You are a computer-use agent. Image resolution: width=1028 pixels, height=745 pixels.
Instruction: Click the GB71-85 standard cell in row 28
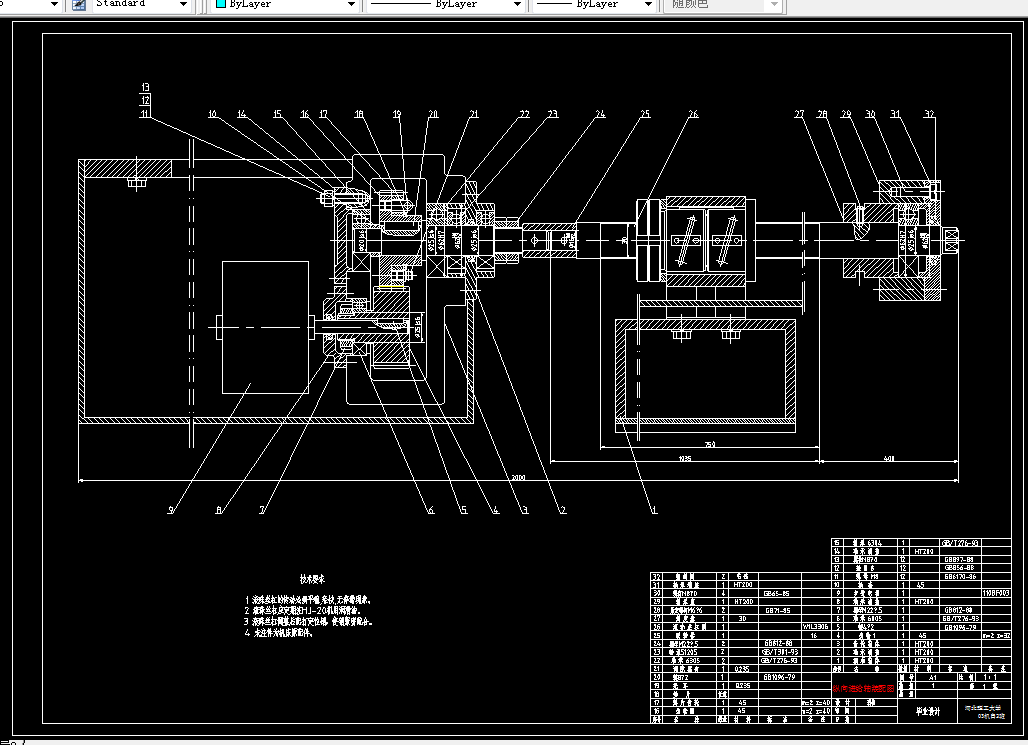(x=778, y=610)
